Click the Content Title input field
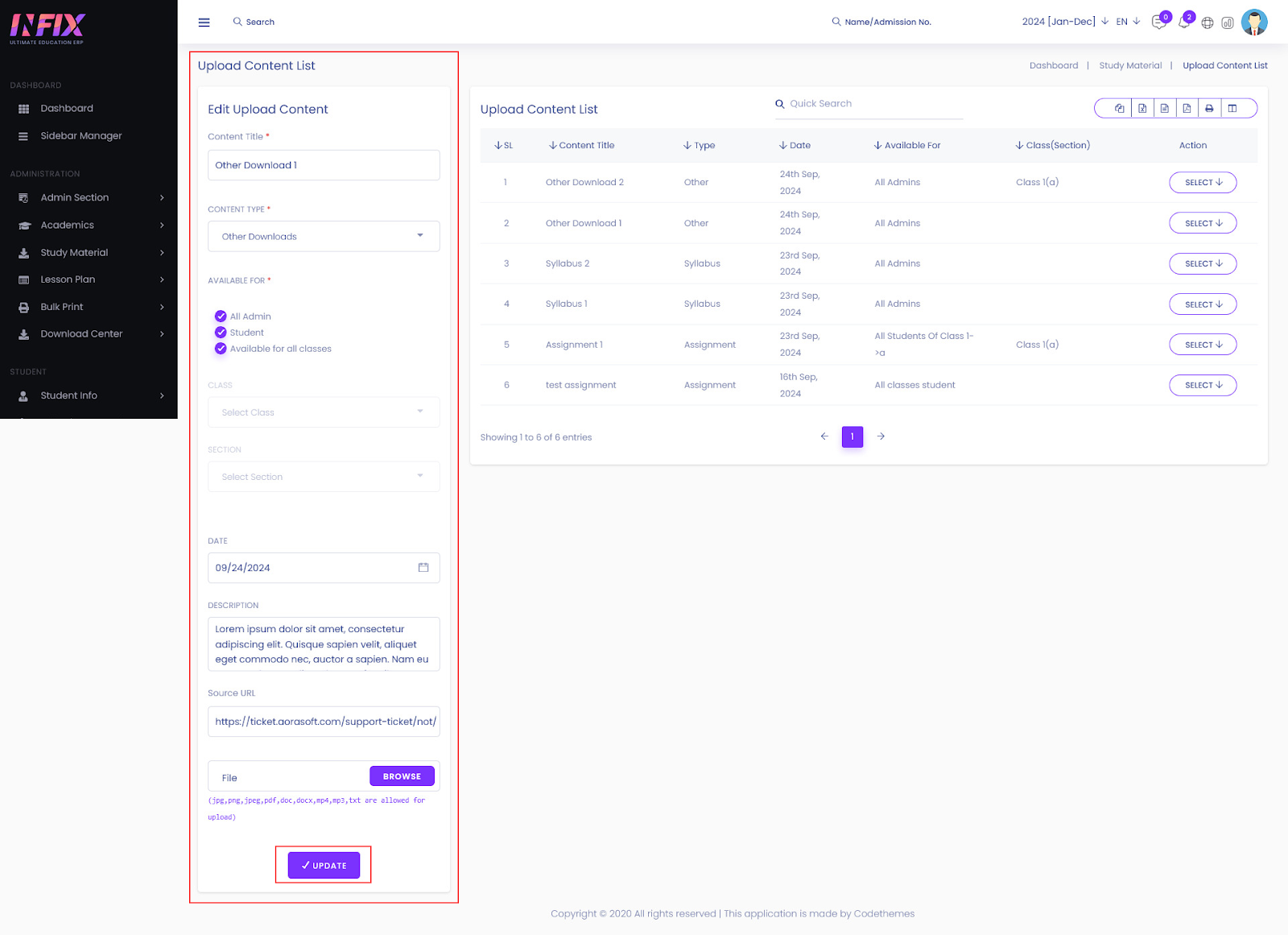The height and width of the screenshot is (935, 1288). point(324,165)
